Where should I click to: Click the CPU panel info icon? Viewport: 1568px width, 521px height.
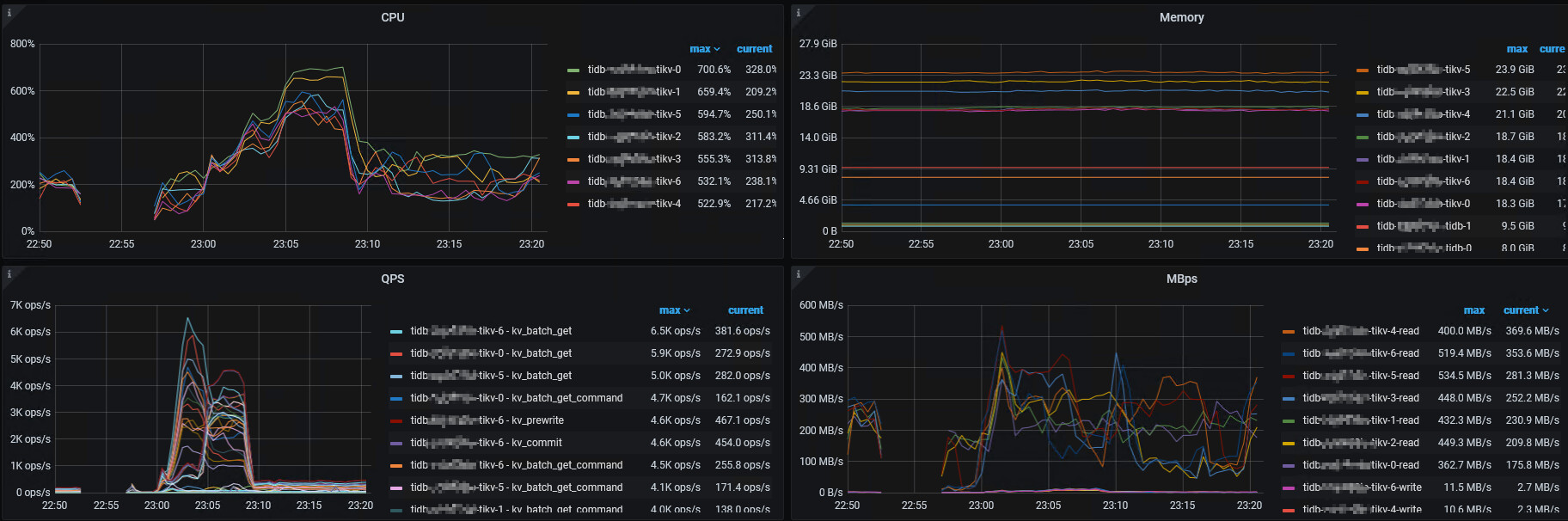(9, 13)
